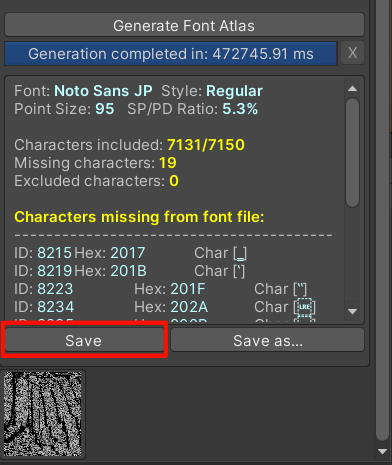Click the report panel's scrollbar thumb
392x465 pixels.
pyautogui.click(x=352, y=153)
